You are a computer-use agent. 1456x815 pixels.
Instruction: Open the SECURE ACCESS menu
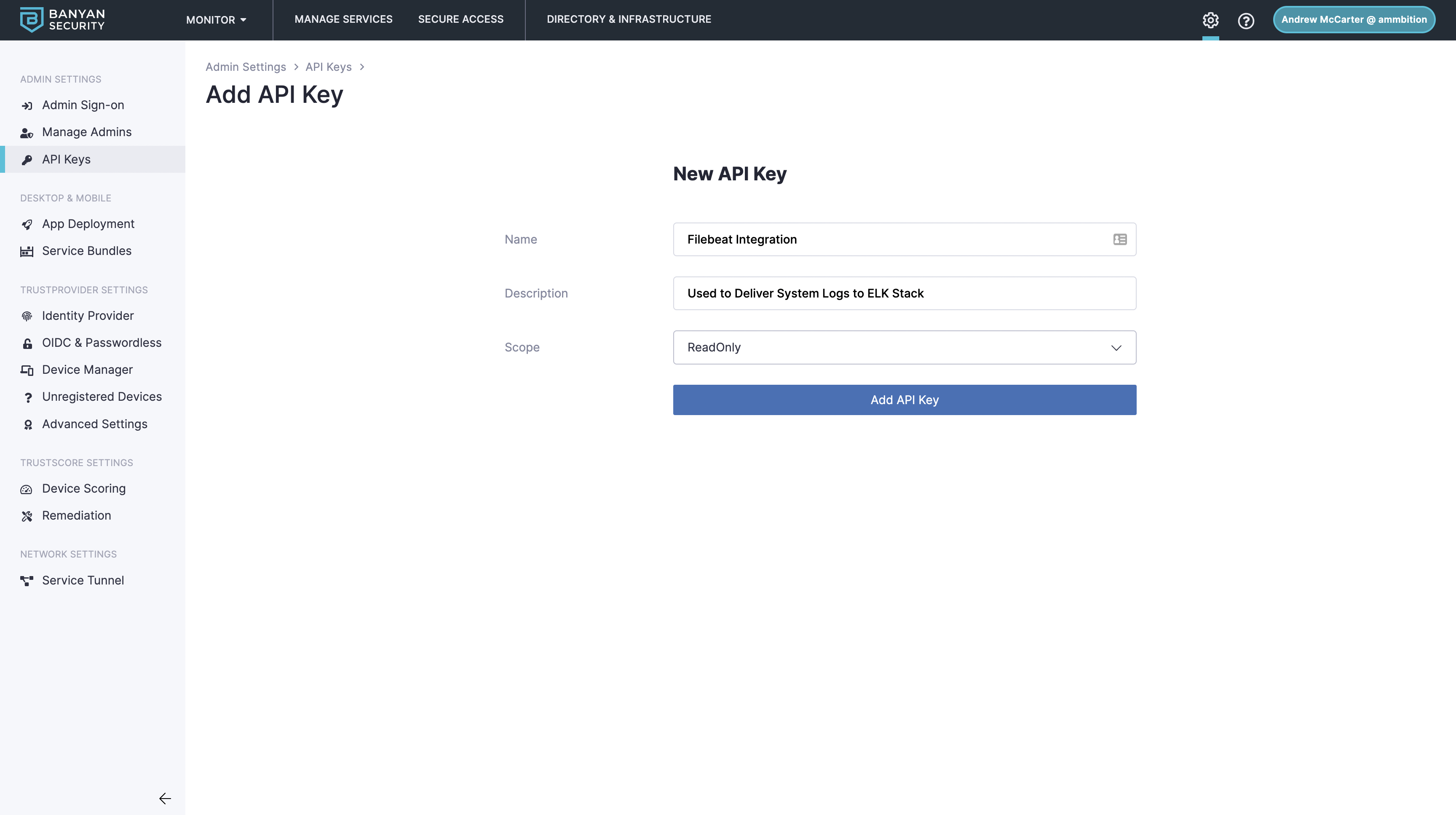coord(460,19)
